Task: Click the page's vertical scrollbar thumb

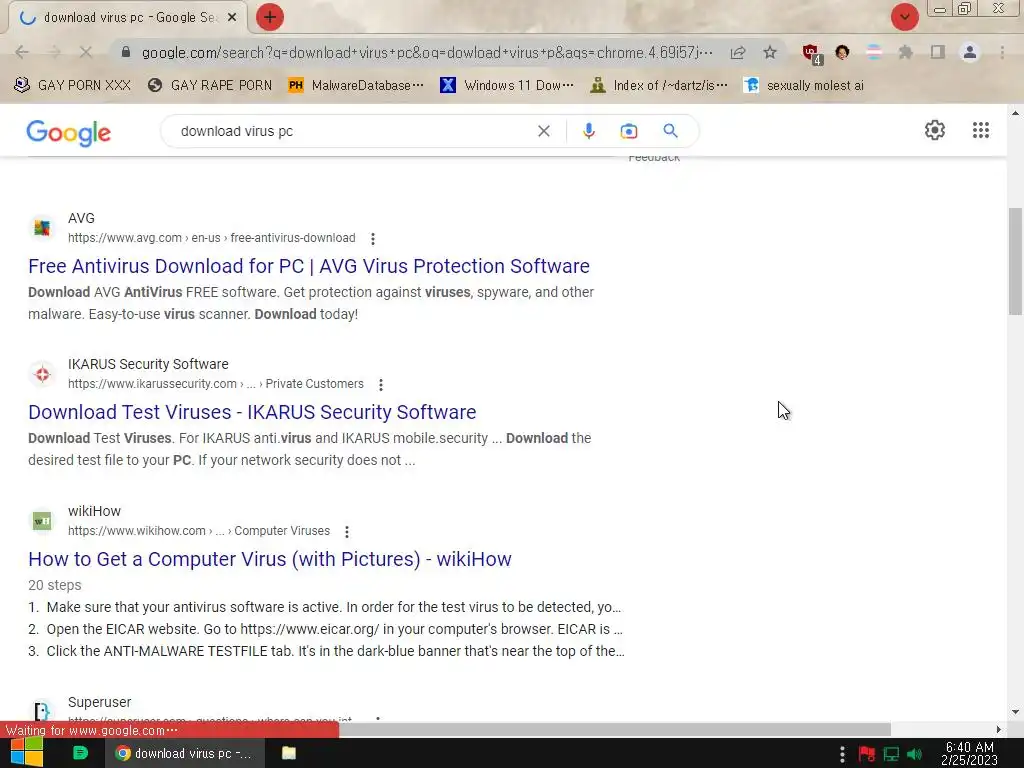Action: click(1015, 261)
